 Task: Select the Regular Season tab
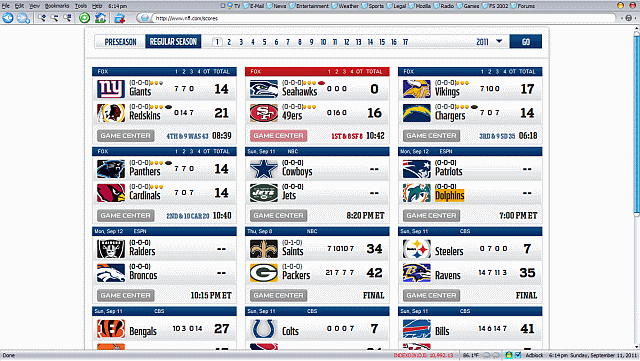173,42
